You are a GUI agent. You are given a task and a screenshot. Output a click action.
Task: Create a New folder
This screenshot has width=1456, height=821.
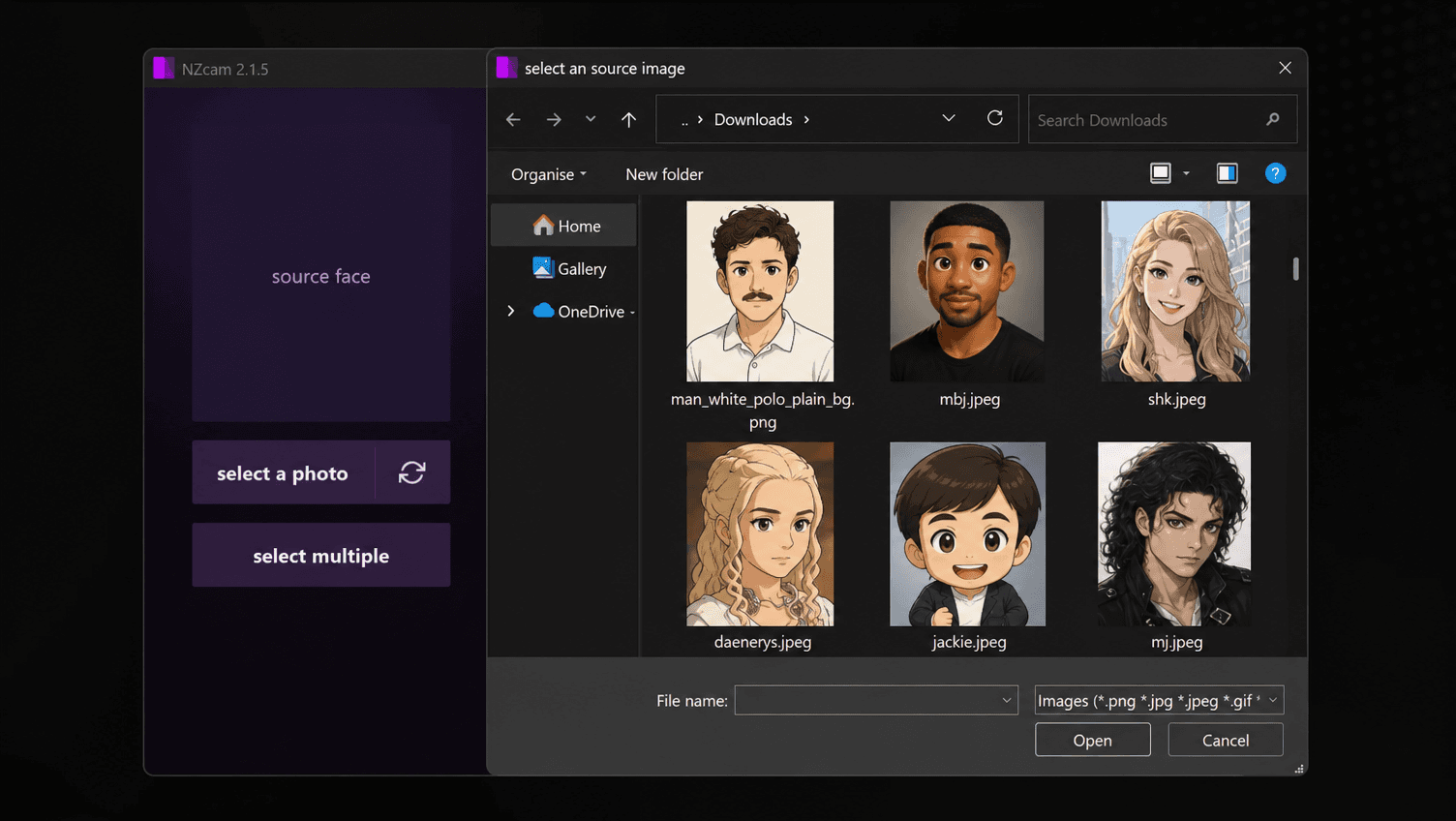(664, 174)
